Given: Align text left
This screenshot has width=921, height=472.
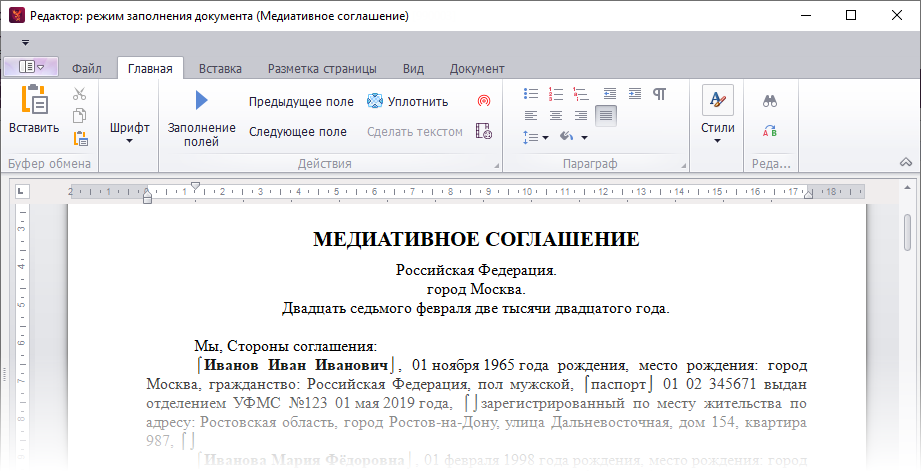Looking at the screenshot, I should 531,116.
